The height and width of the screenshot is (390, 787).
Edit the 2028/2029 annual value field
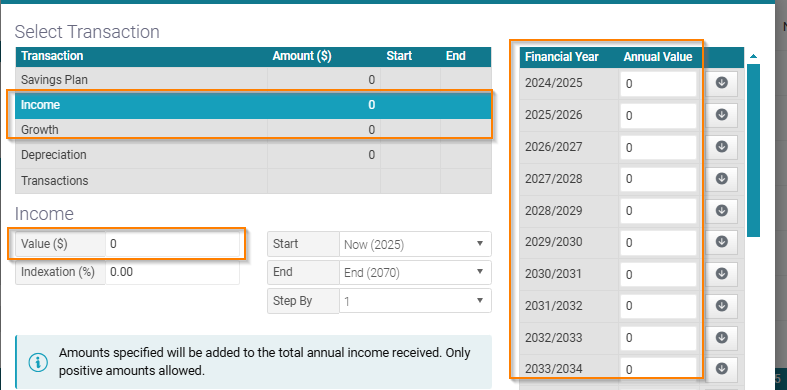tap(658, 211)
